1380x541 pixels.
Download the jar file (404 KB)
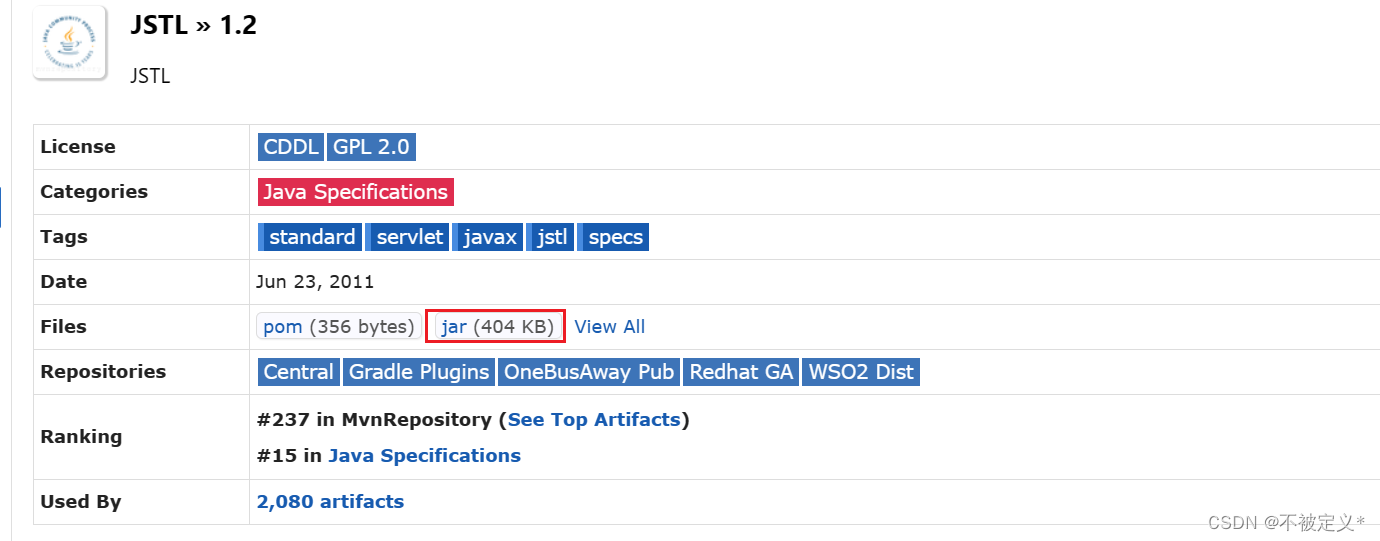(497, 327)
